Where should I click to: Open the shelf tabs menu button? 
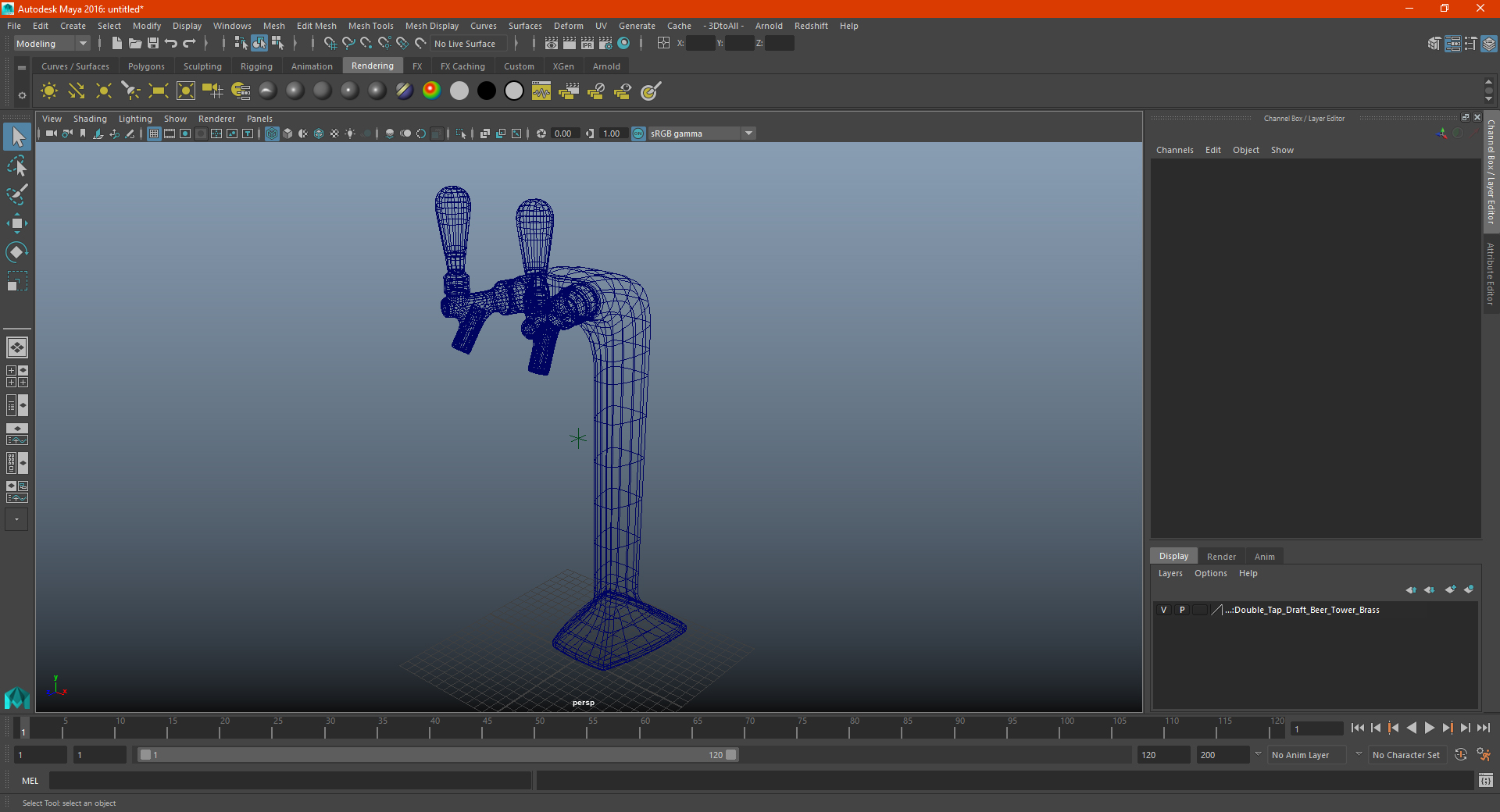22,68
